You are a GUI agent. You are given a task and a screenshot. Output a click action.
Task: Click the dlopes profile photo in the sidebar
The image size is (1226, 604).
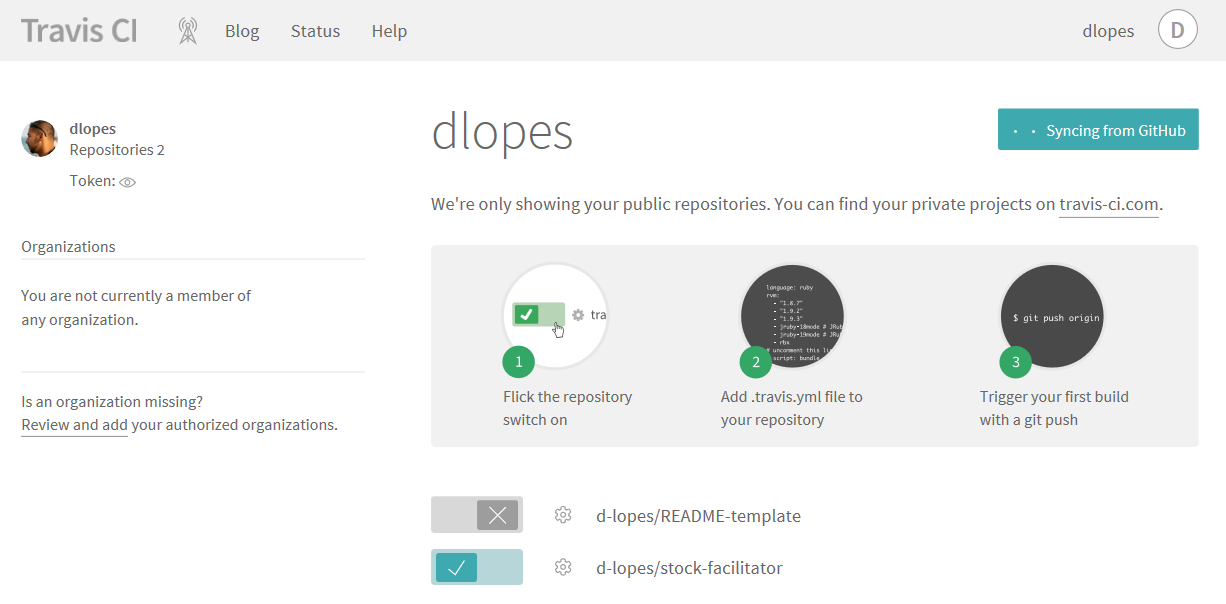point(39,139)
